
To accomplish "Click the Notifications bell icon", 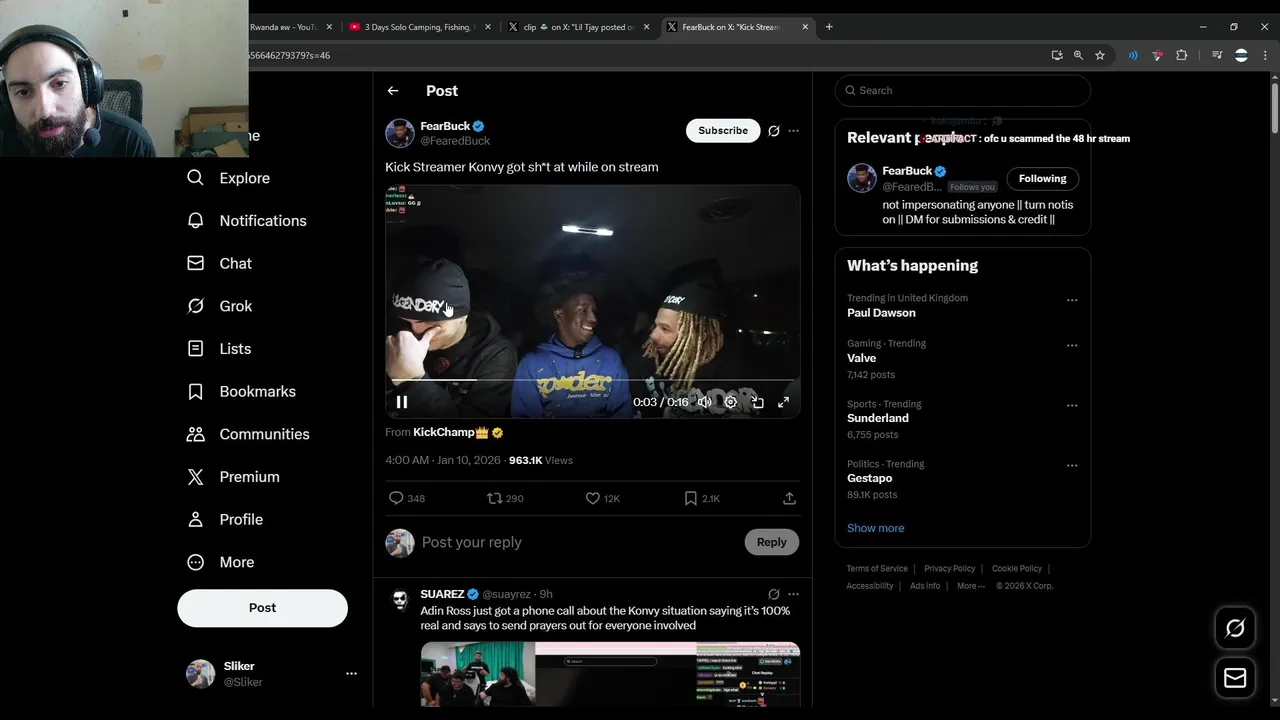I will [196, 221].
